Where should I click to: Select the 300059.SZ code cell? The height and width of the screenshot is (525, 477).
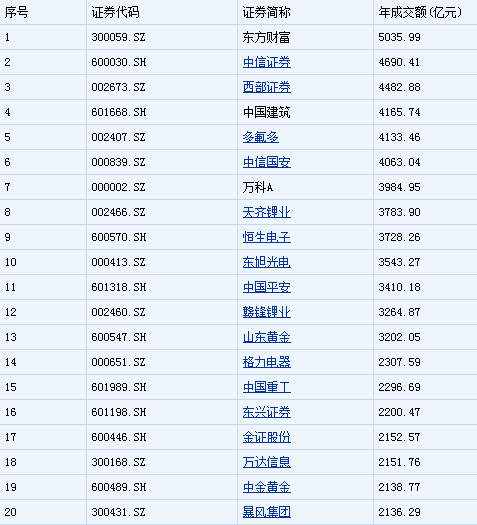coord(118,37)
